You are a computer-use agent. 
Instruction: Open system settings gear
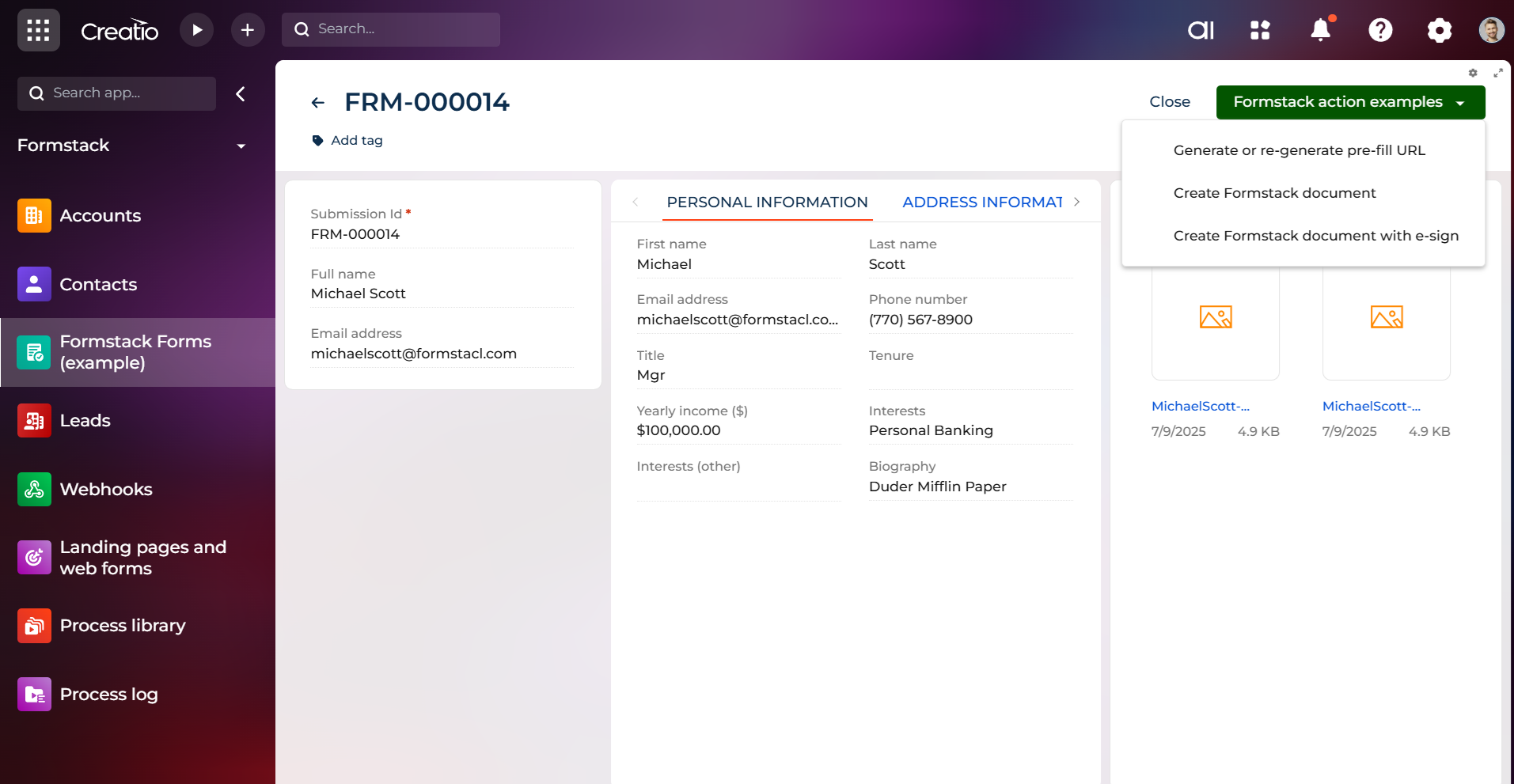pos(1440,30)
